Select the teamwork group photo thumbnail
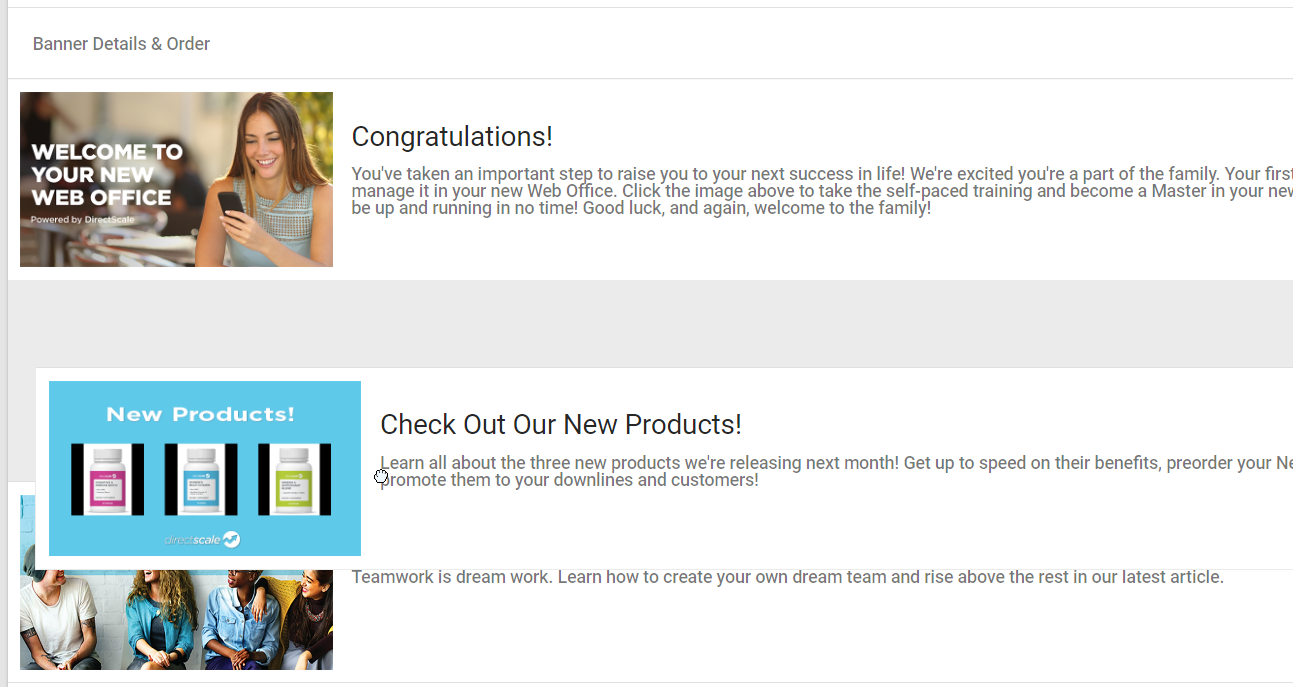The width and height of the screenshot is (1293, 687). coord(176,620)
